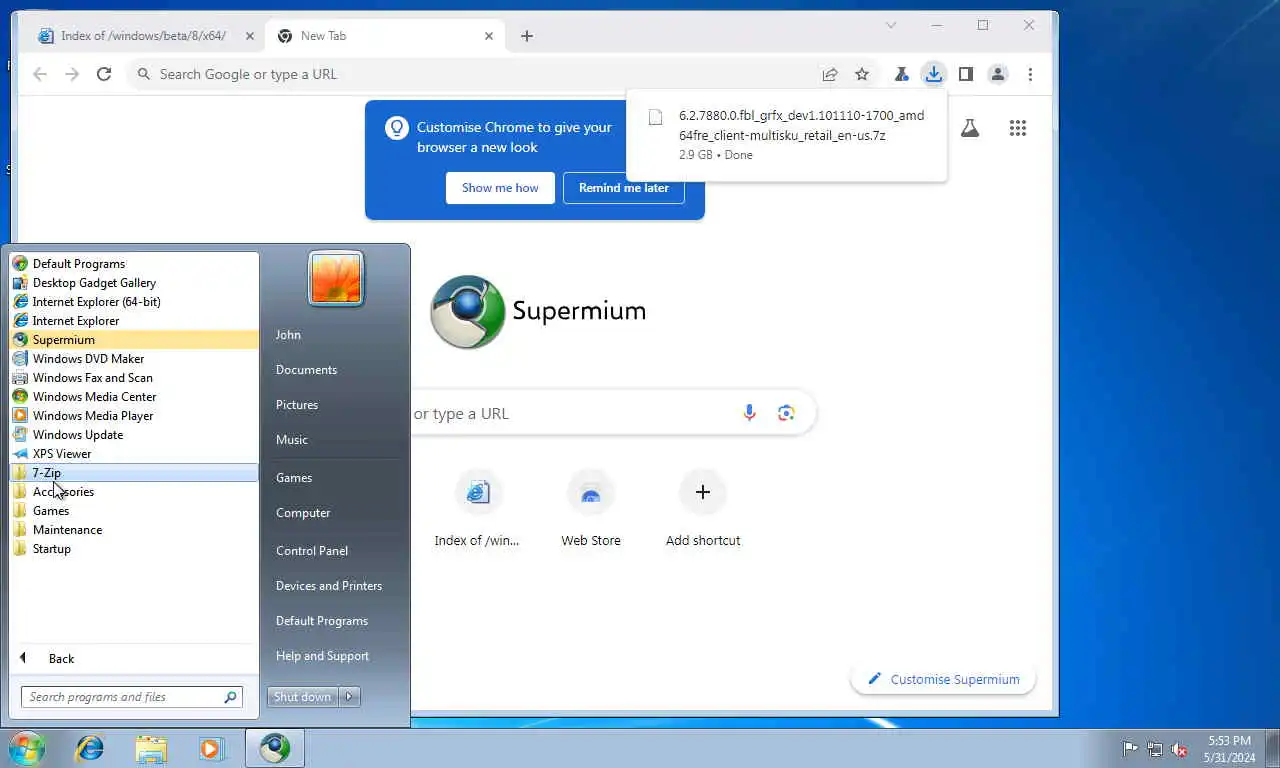Screen dimensions: 1280x768
Task: Click the taskbar clock showing 5:53 PM
Action: click(x=1229, y=748)
